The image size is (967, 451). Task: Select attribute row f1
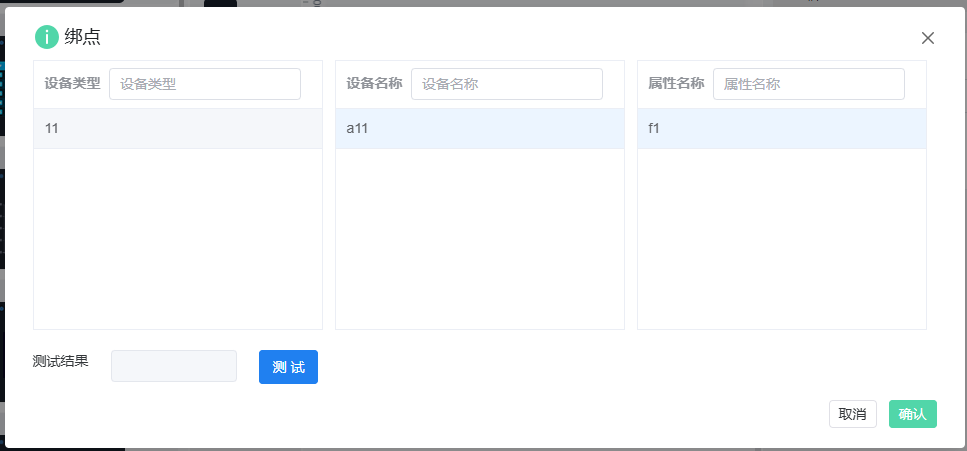[782, 128]
